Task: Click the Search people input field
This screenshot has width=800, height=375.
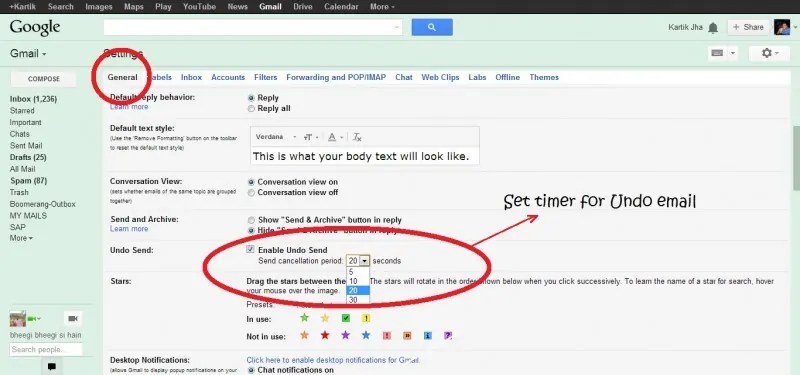Action: 46,349
